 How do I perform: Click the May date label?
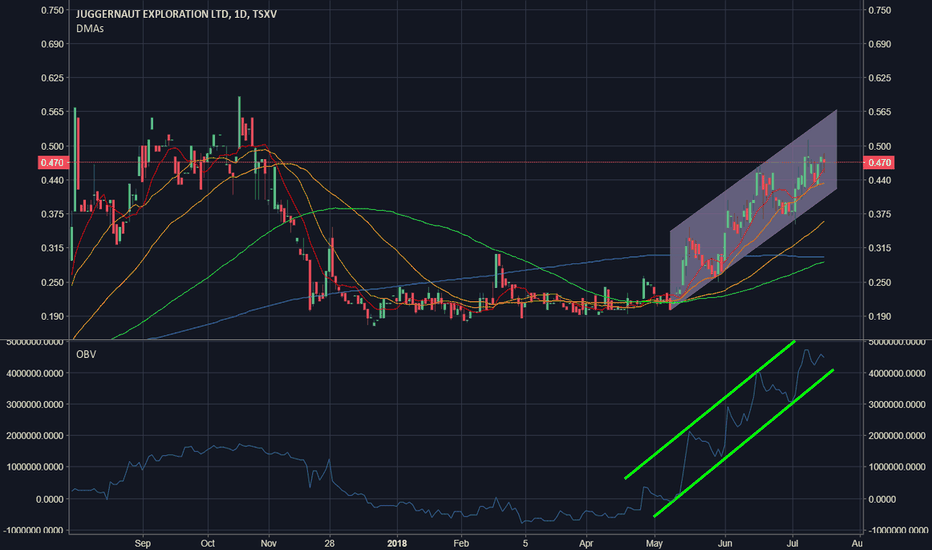pyautogui.click(x=654, y=543)
